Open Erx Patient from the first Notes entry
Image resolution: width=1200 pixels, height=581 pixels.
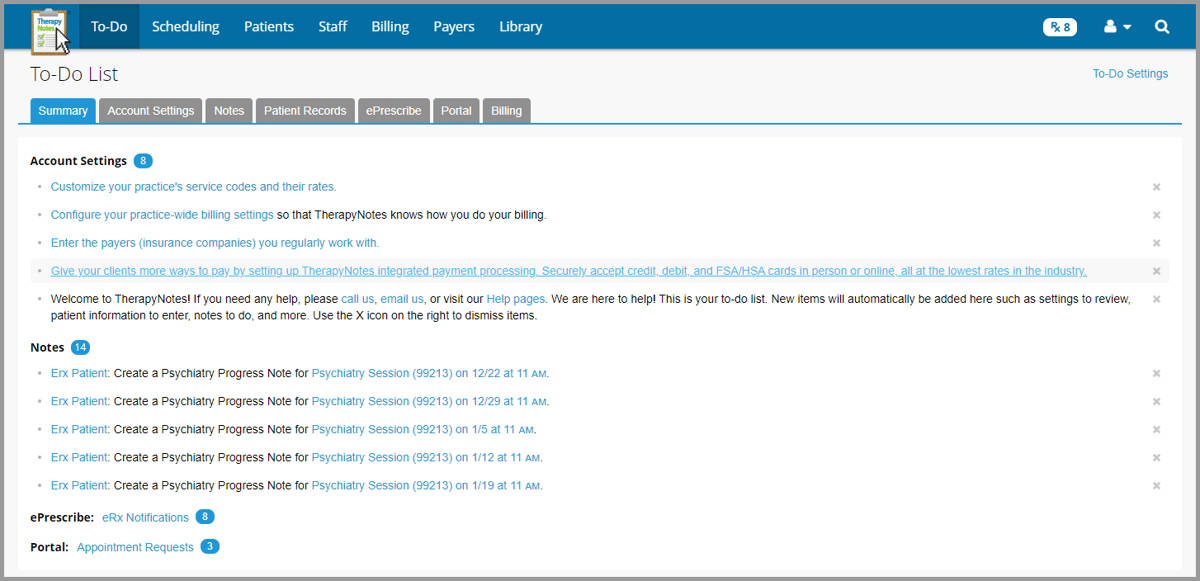click(79, 373)
